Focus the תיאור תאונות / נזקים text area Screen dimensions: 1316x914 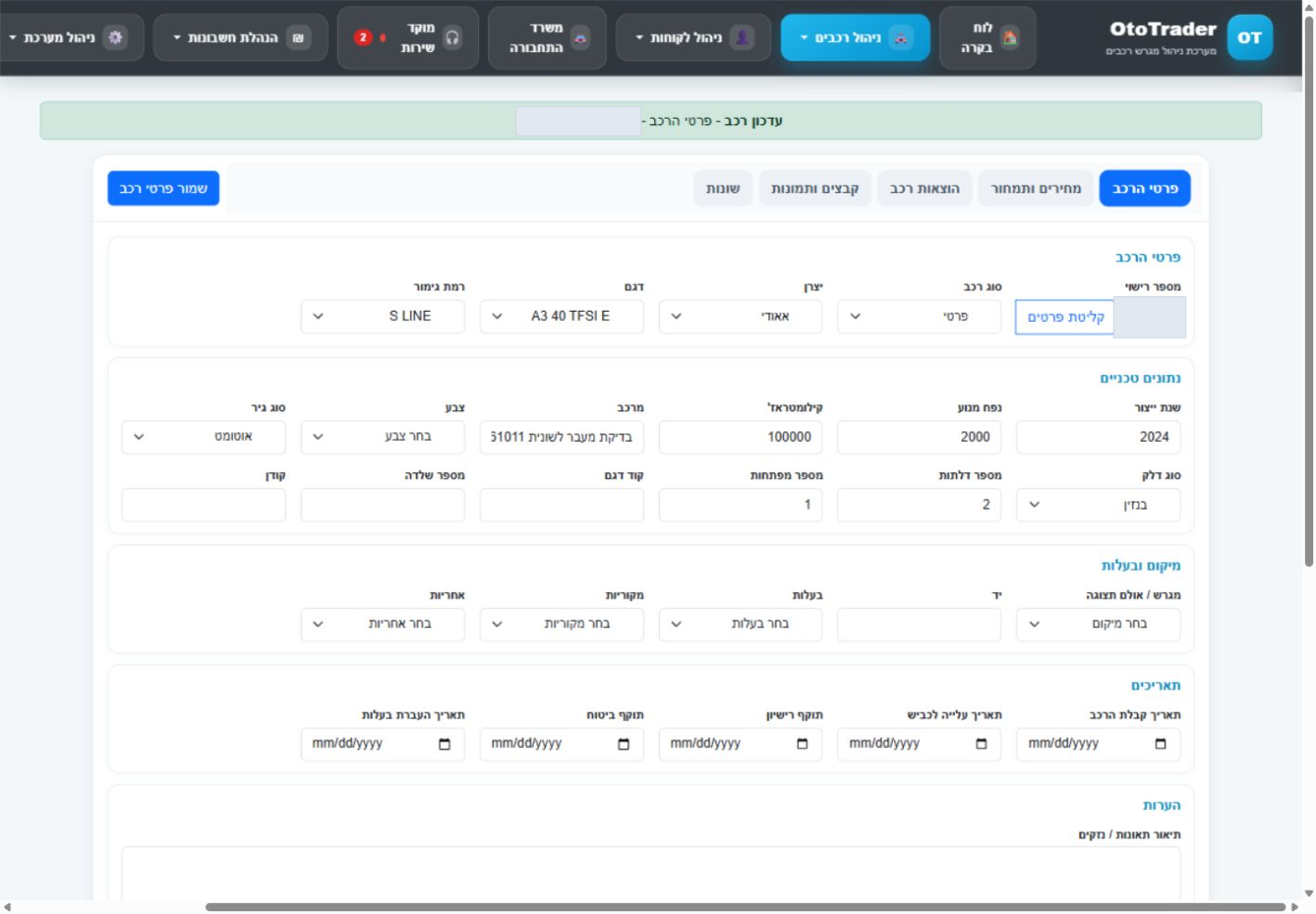(x=651, y=873)
